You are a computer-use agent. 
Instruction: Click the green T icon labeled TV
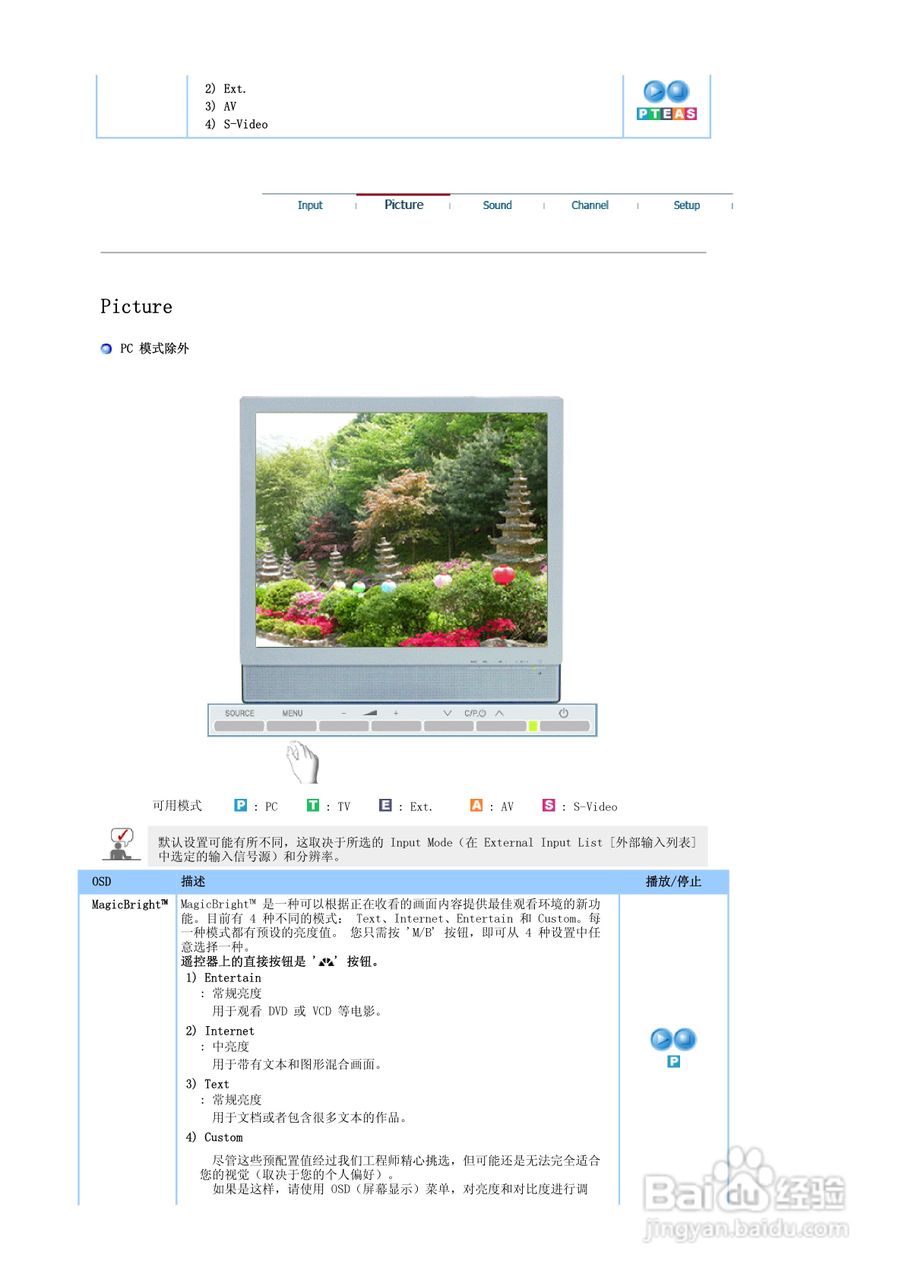[x=313, y=805]
